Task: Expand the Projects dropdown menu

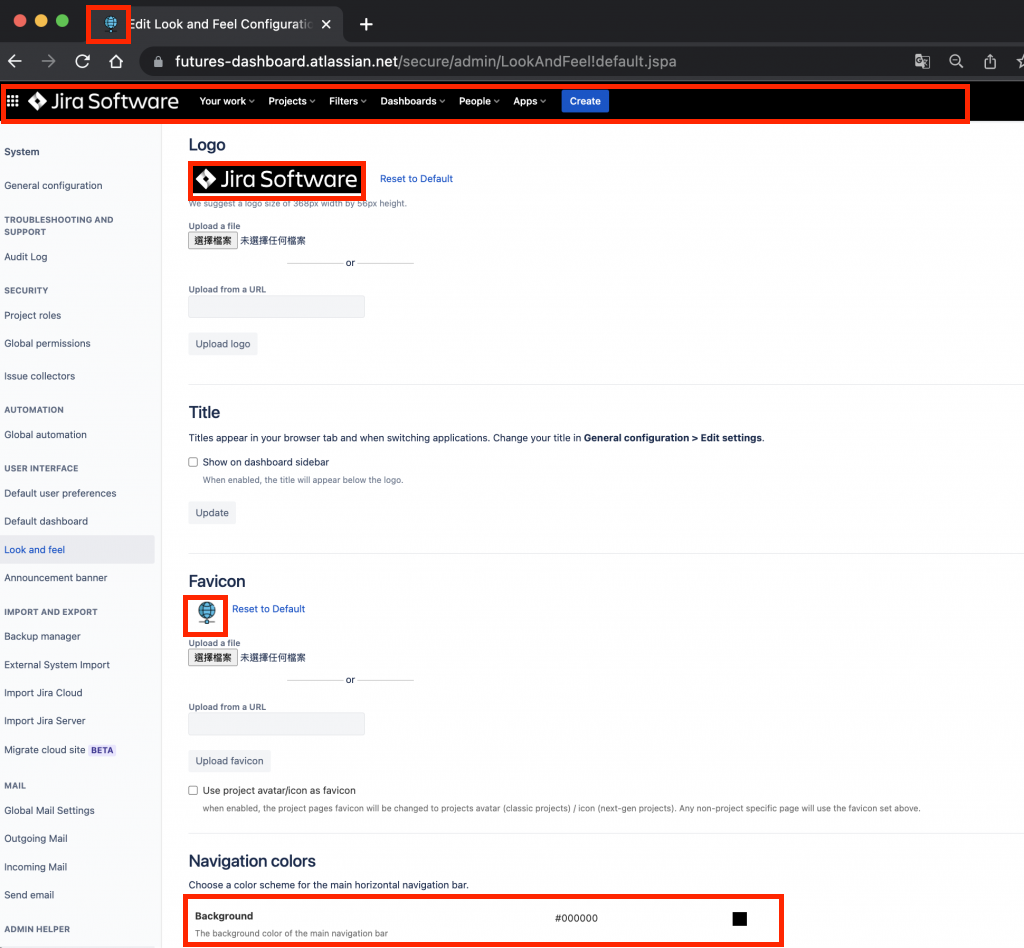Action: click(291, 101)
